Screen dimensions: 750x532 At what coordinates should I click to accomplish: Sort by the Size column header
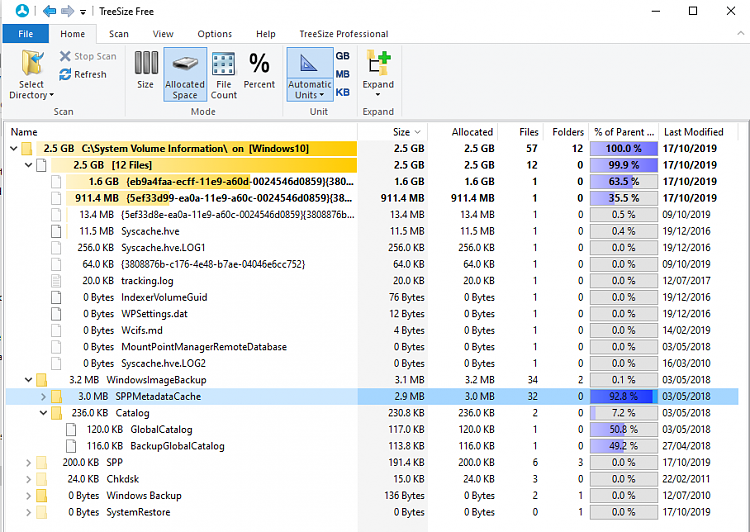tap(392, 132)
